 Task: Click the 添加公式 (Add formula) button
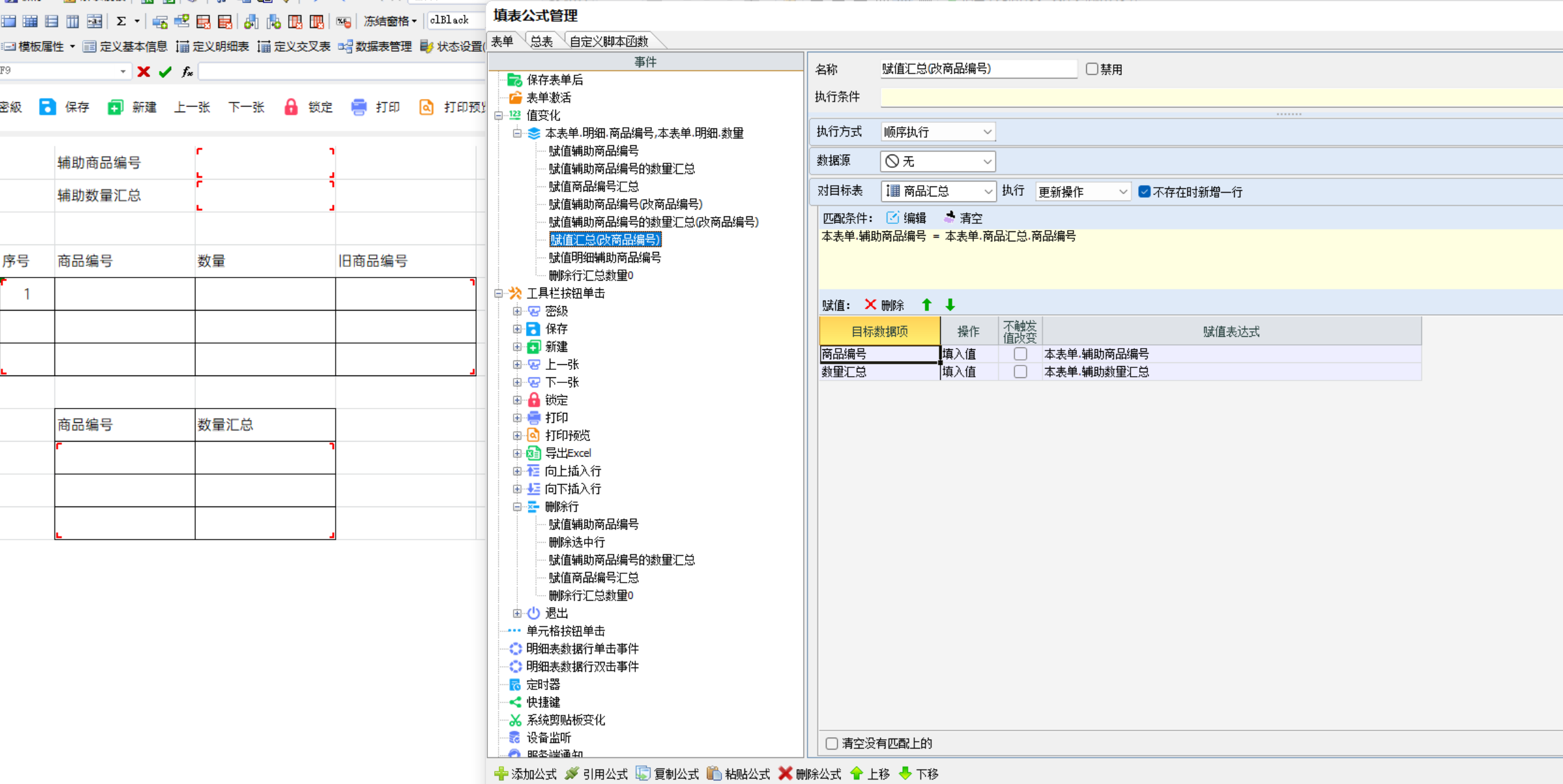click(x=525, y=774)
